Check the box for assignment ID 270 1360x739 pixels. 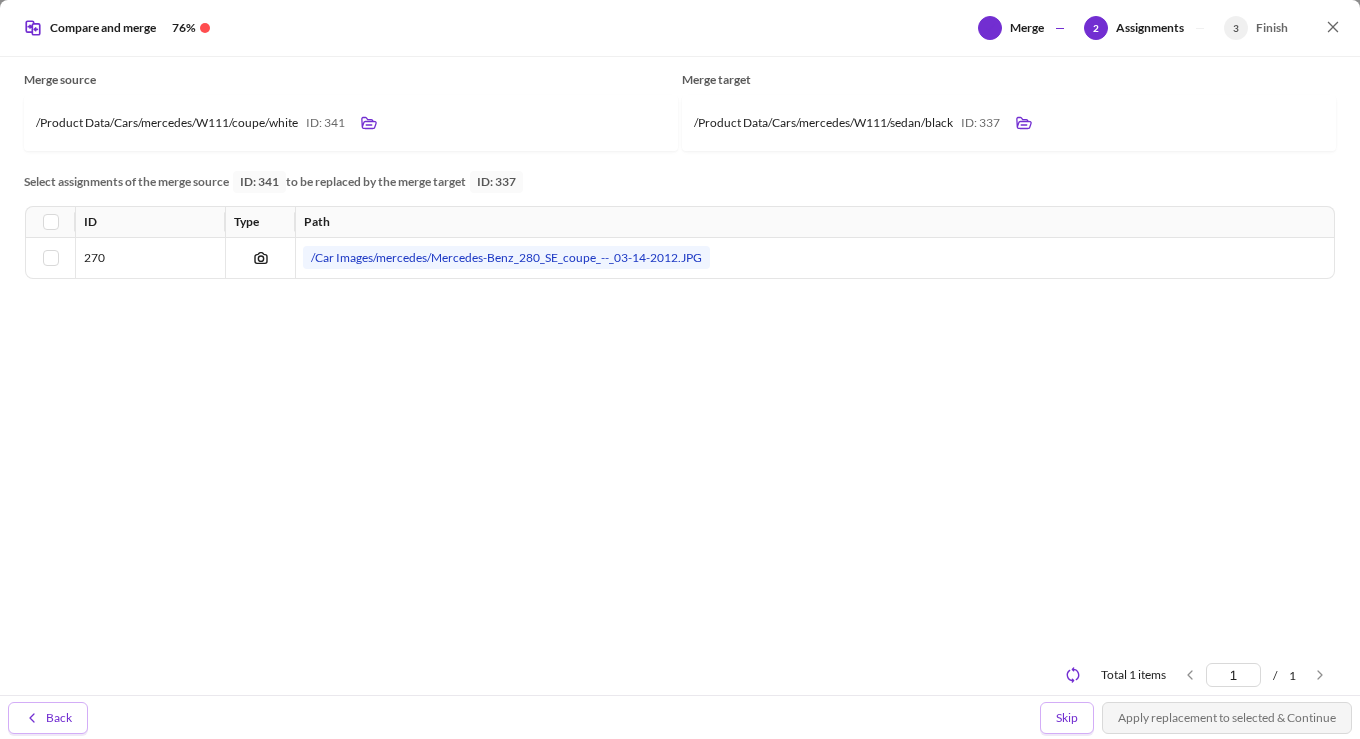point(51,258)
